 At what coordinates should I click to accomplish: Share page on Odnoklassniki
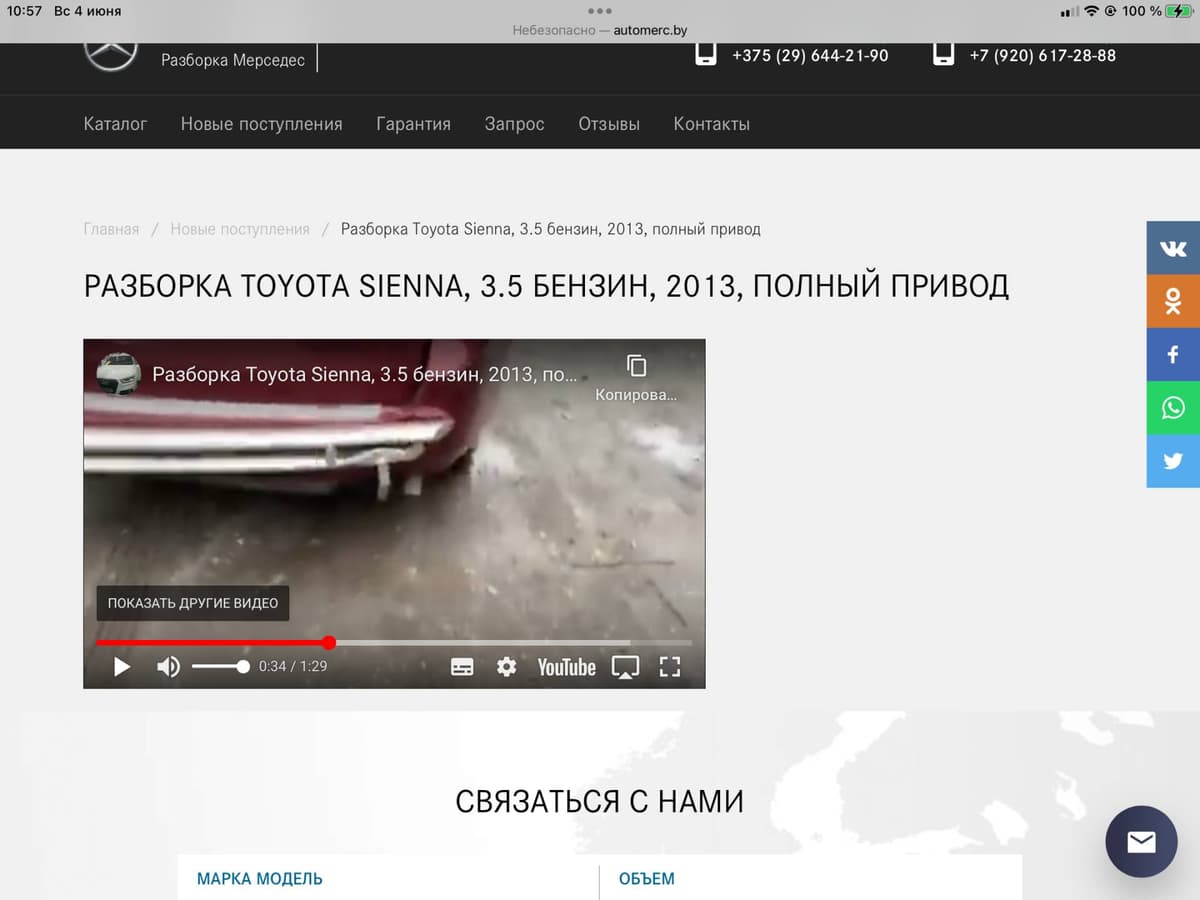point(1173,301)
